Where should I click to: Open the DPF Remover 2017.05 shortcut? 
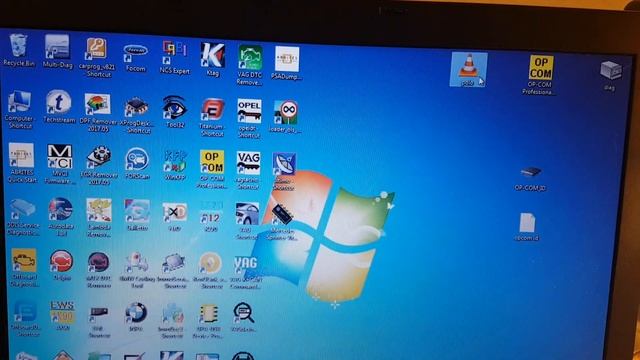97,104
